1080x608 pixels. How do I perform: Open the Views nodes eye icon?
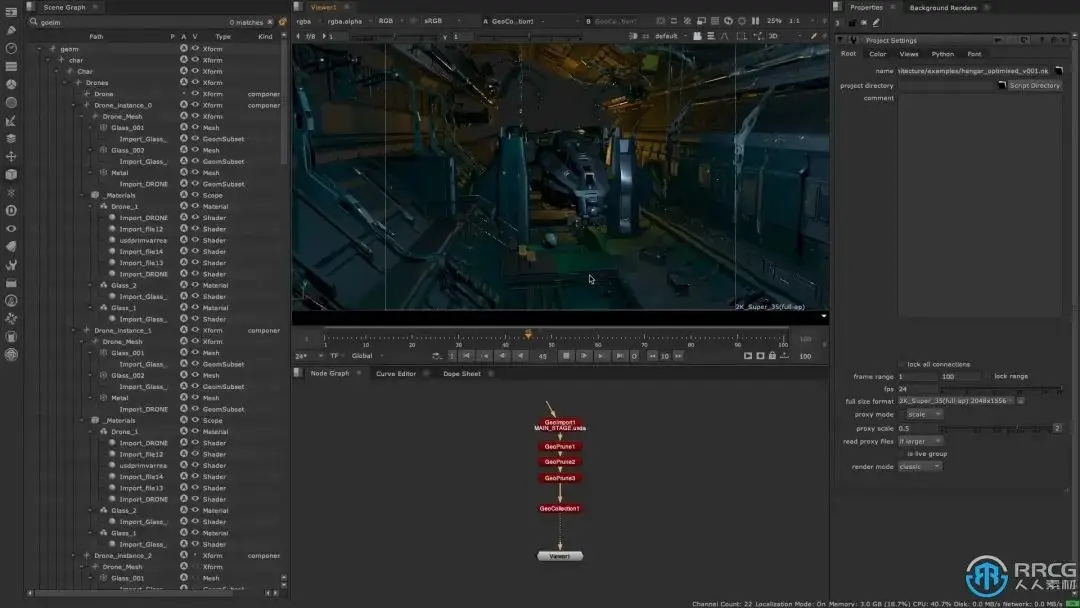[x=11, y=229]
